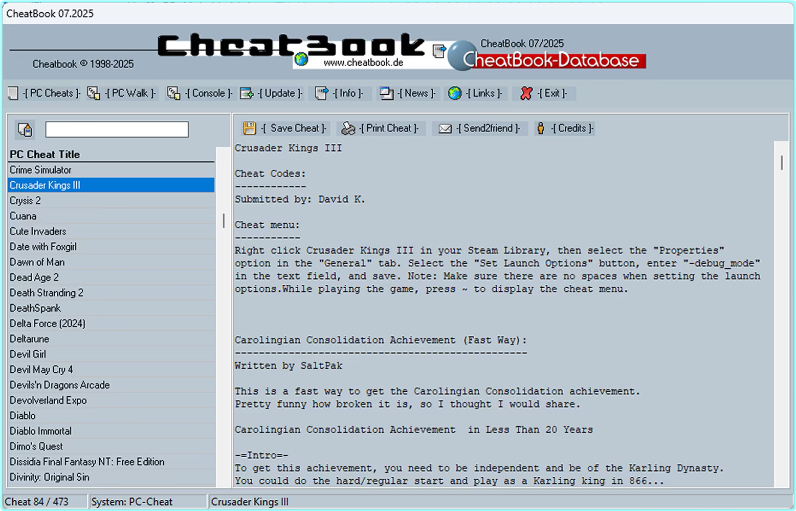Click the Credits person icon

[541, 128]
